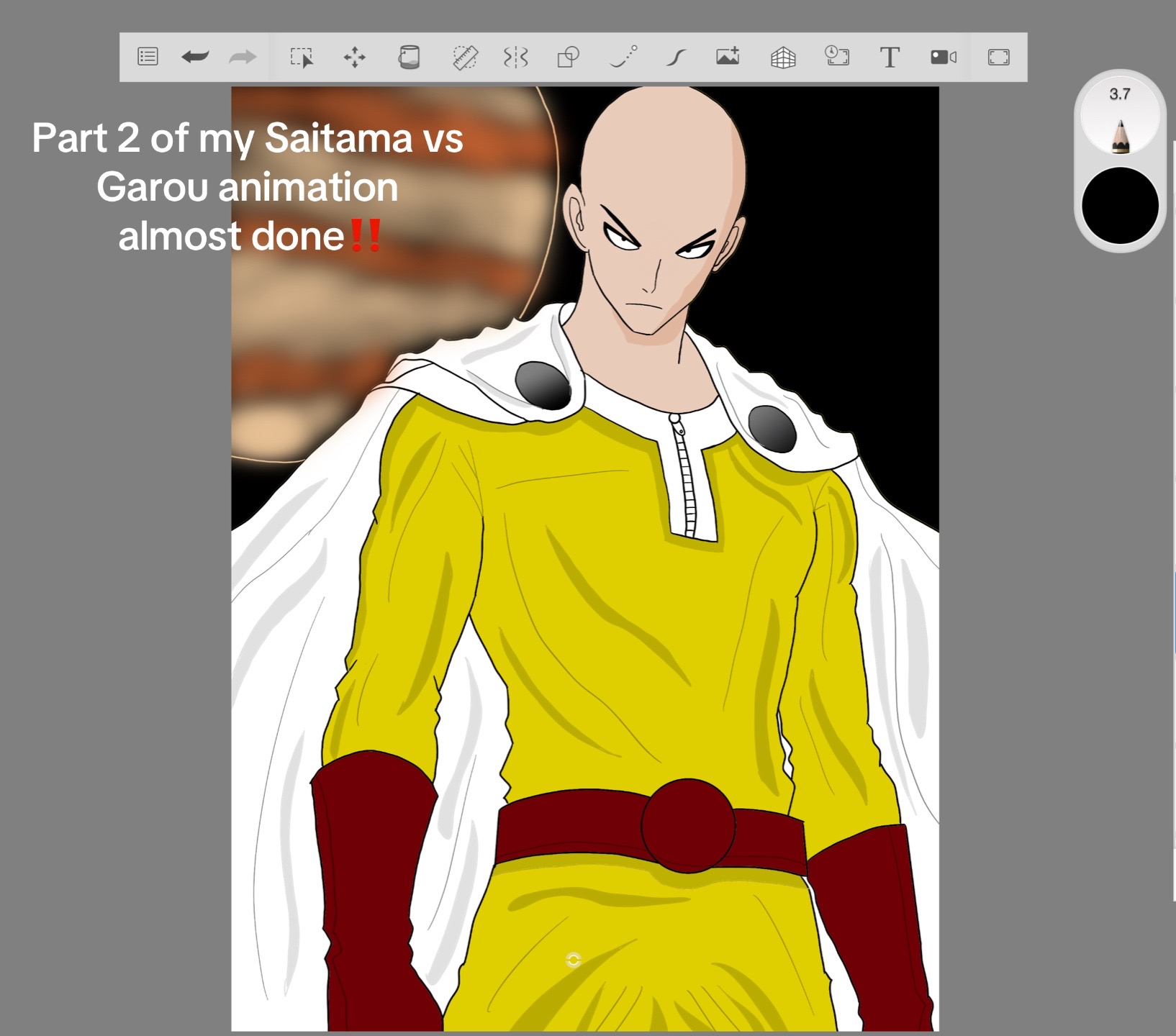Pick the Fill bucket tool
Screen dimensions: 1176x1036
tap(409, 57)
